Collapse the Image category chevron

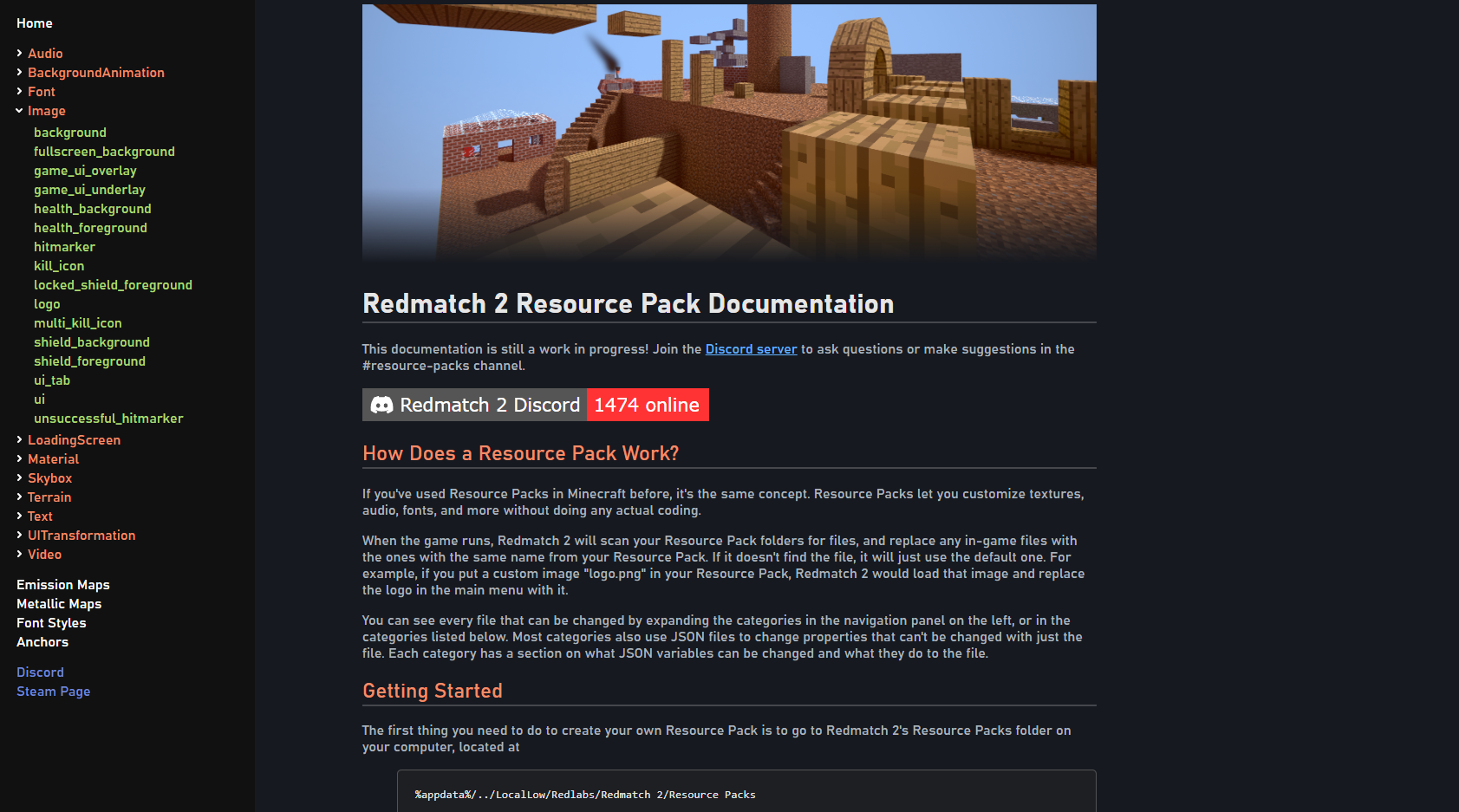pos(19,111)
